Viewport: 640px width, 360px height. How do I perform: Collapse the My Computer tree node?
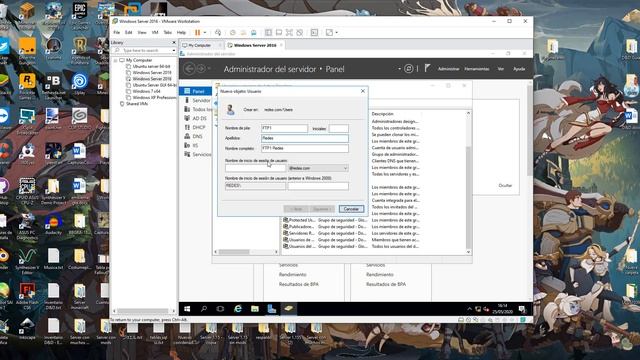point(116,60)
